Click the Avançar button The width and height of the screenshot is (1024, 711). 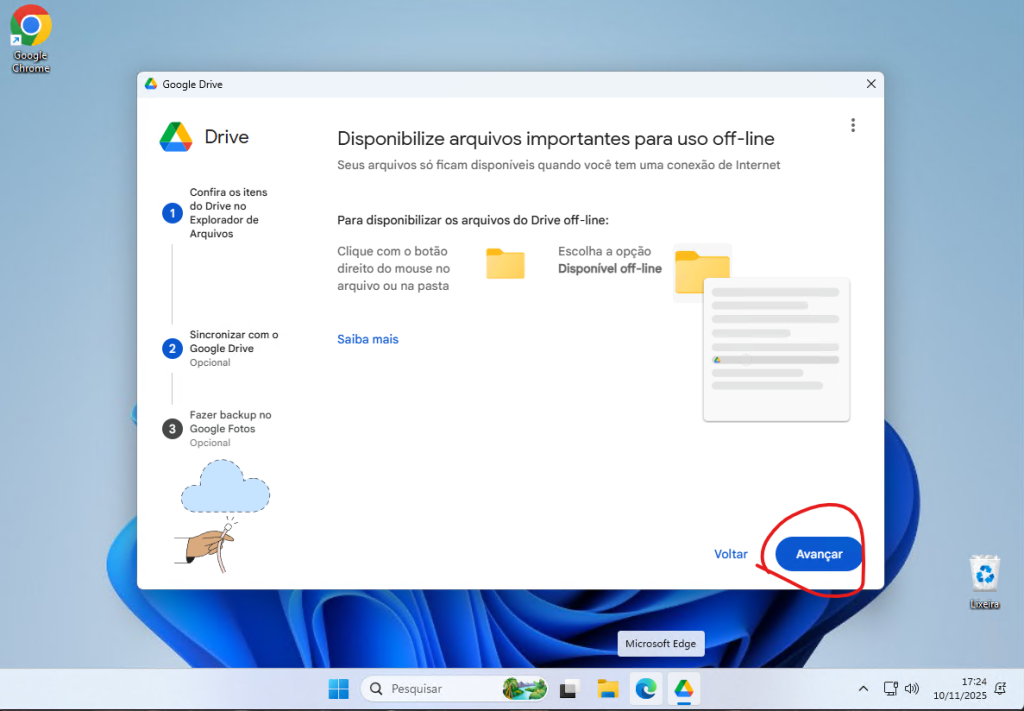(818, 554)
